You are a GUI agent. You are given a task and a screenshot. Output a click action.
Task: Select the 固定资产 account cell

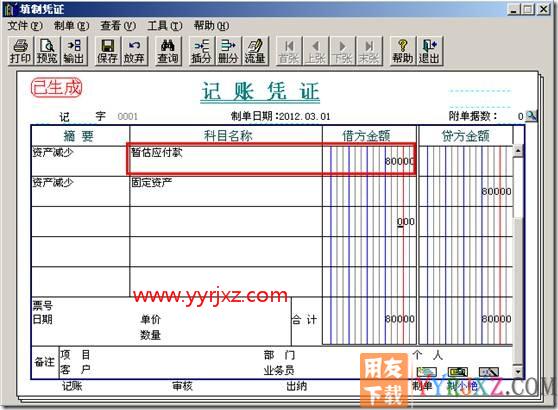click(226, 191)
